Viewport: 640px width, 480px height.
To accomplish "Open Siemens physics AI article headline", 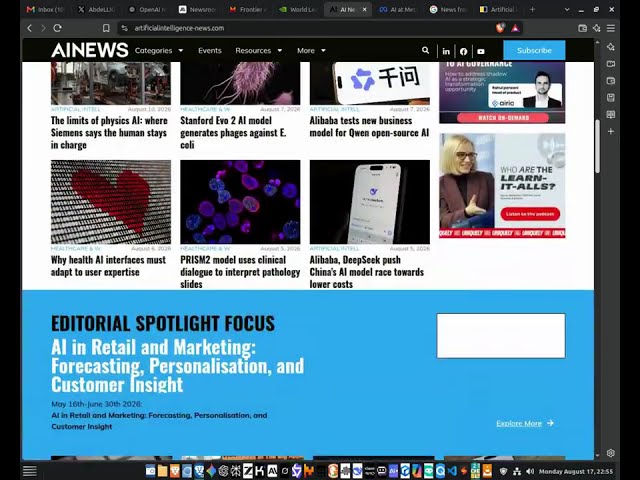I will (109, 133).
